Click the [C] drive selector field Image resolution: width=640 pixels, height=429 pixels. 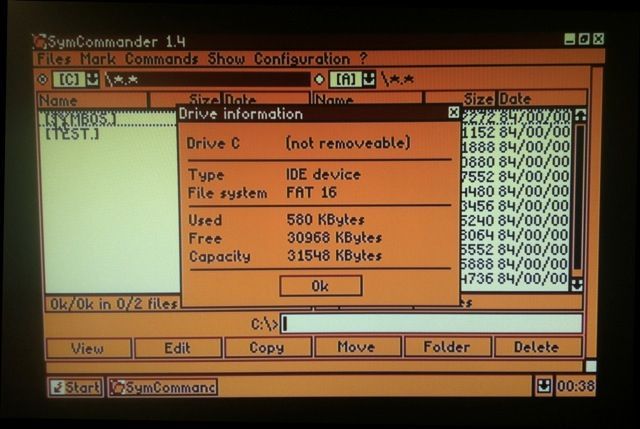tap(69, 79)
